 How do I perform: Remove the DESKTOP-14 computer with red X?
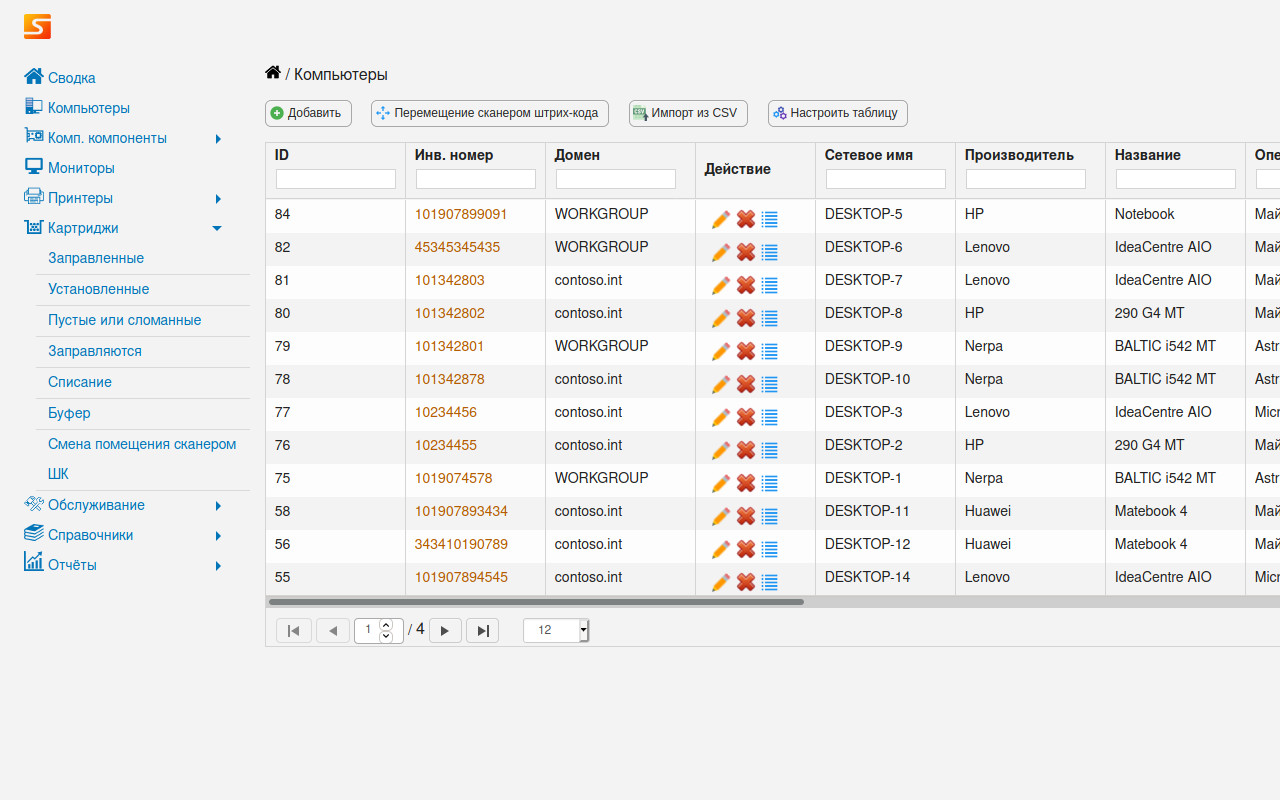[x=745, y=582]
